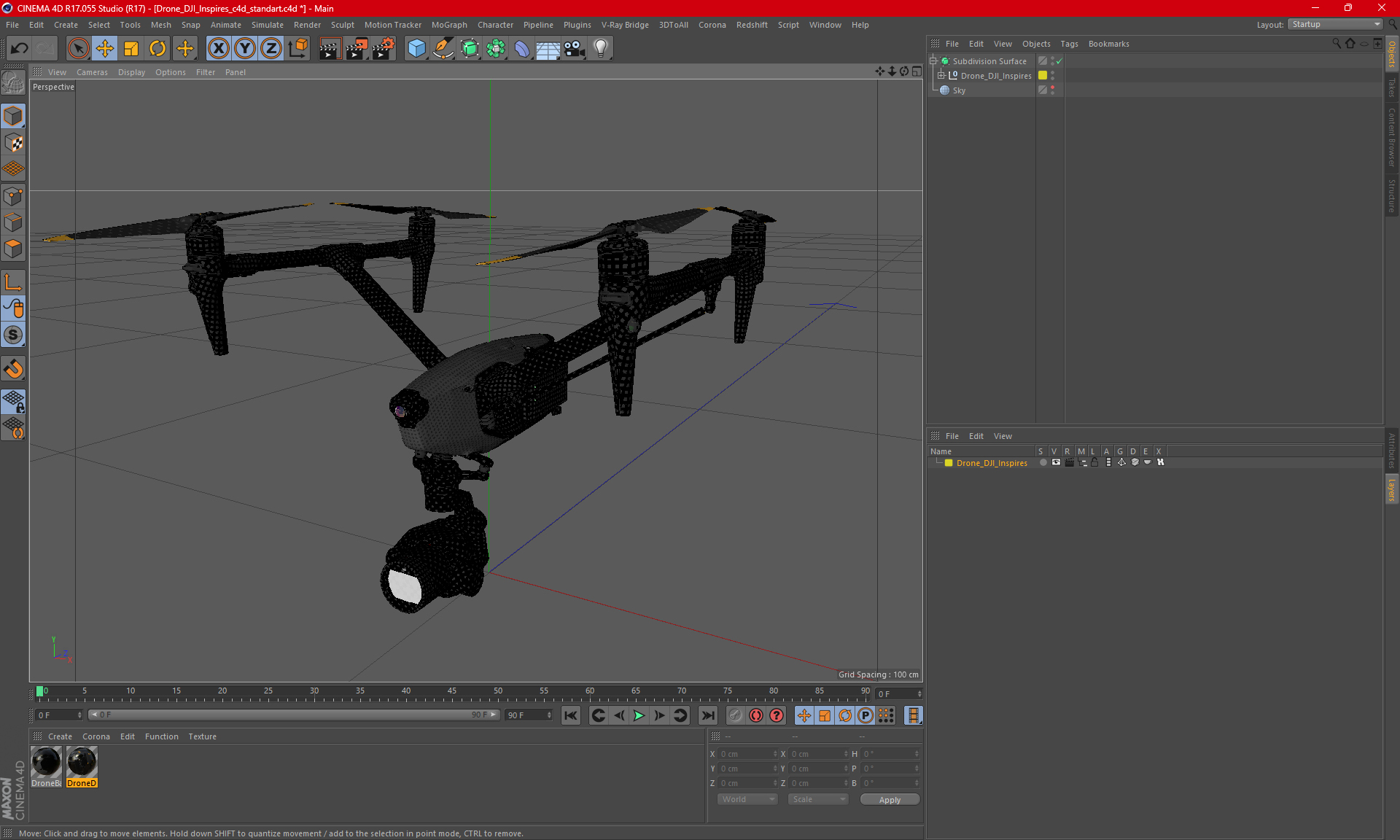Add Subdivision Surface generator icon
Viewport: 1400px width, 840px height.
click(470, 48)
